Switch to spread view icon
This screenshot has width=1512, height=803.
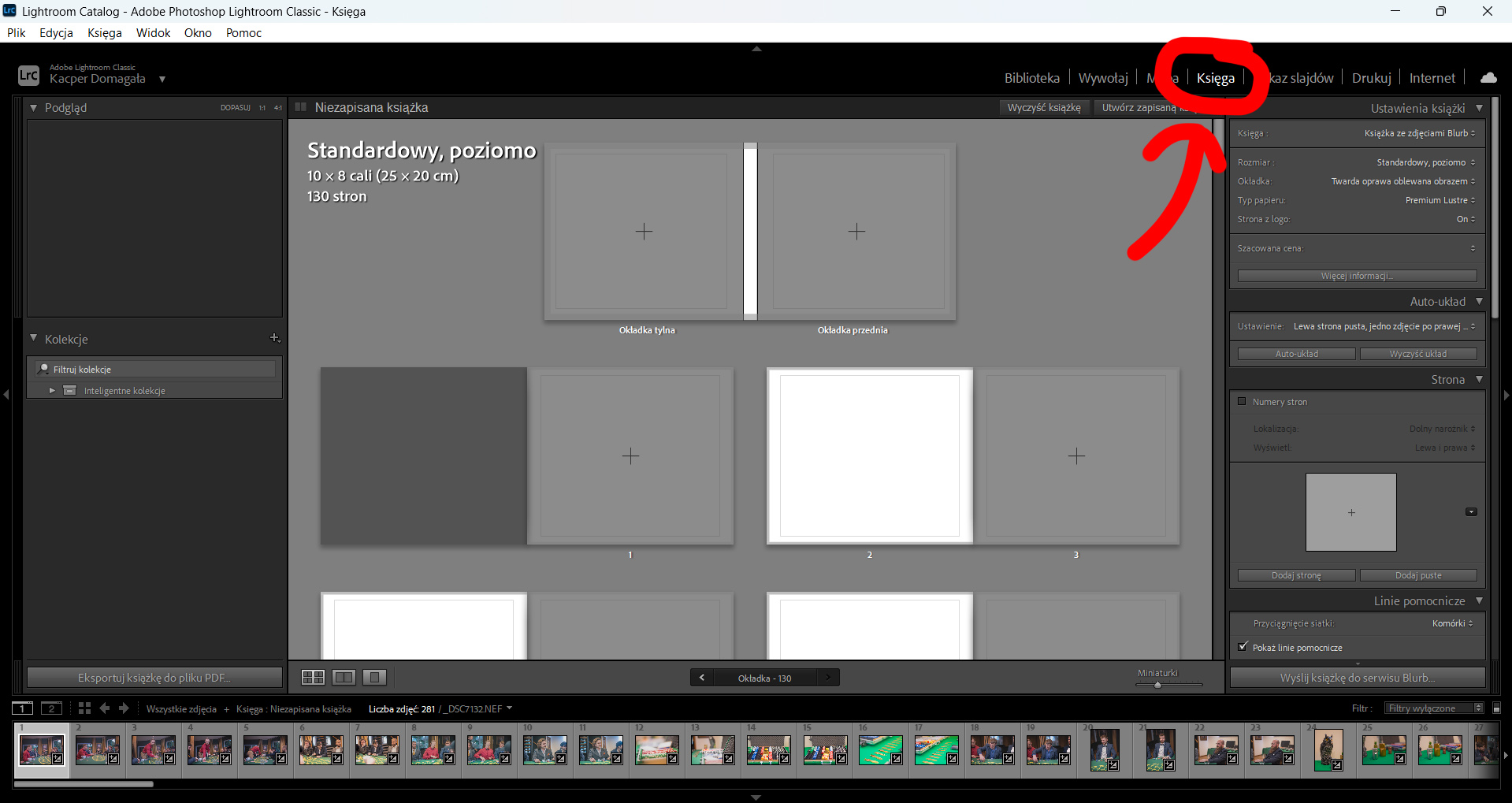344,677
